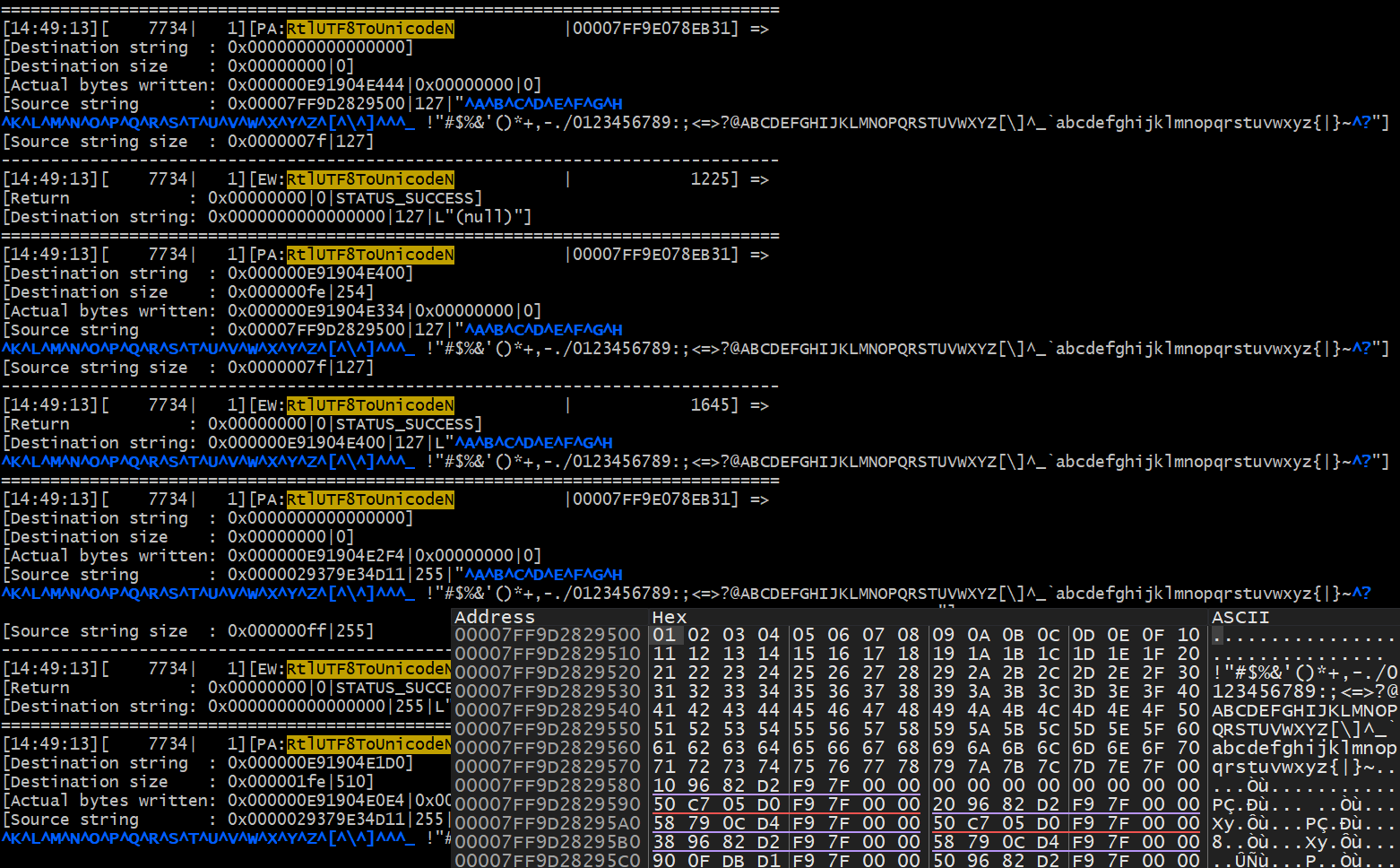Select address row 00007FF9D2829560
The image size is (1400, 868).
548,748
